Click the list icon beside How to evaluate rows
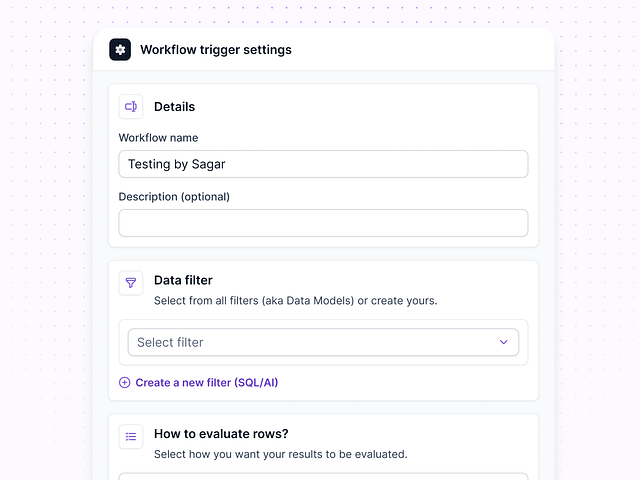640x480 pixels. pyautogui.click(x=131, y=436)
